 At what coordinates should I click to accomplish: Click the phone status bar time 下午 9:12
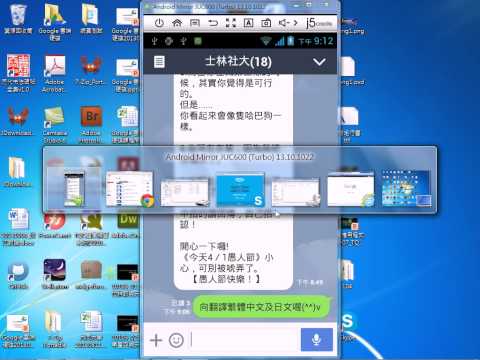(315, 41)
